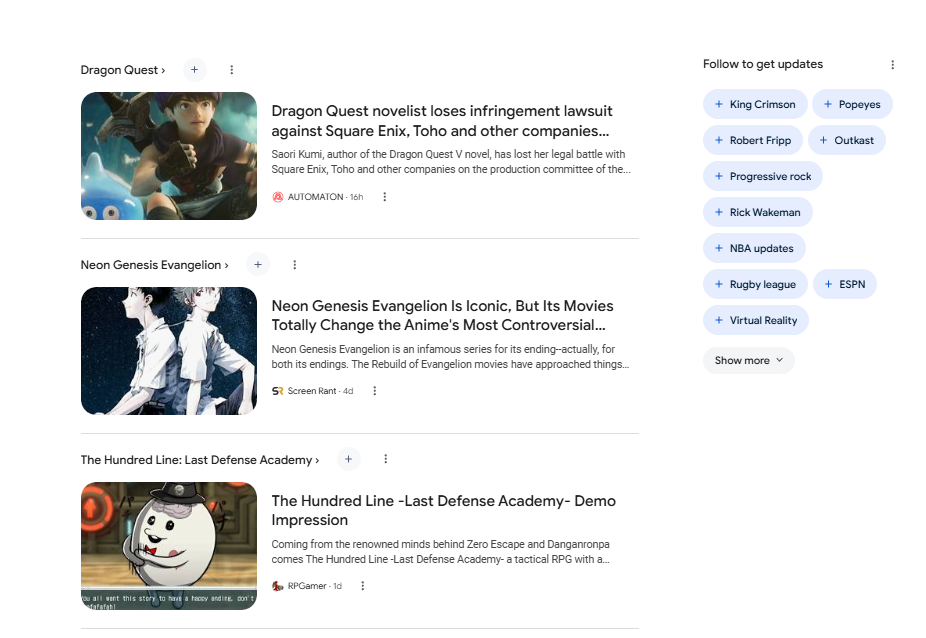926x638 pixels.
Task: Open the Dragon Quest novelist lawsuit headline
Action: (x=442, y=121)
